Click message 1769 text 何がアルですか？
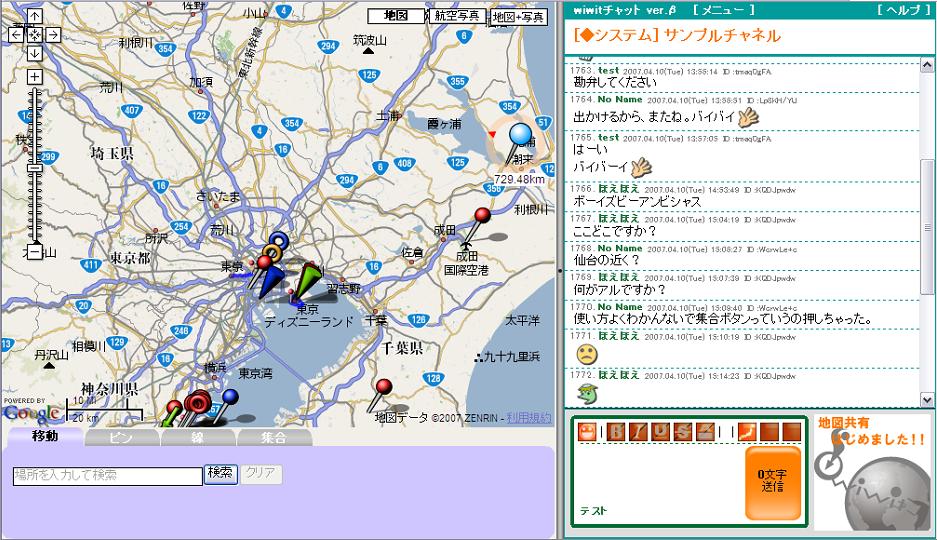 (619, 290)
